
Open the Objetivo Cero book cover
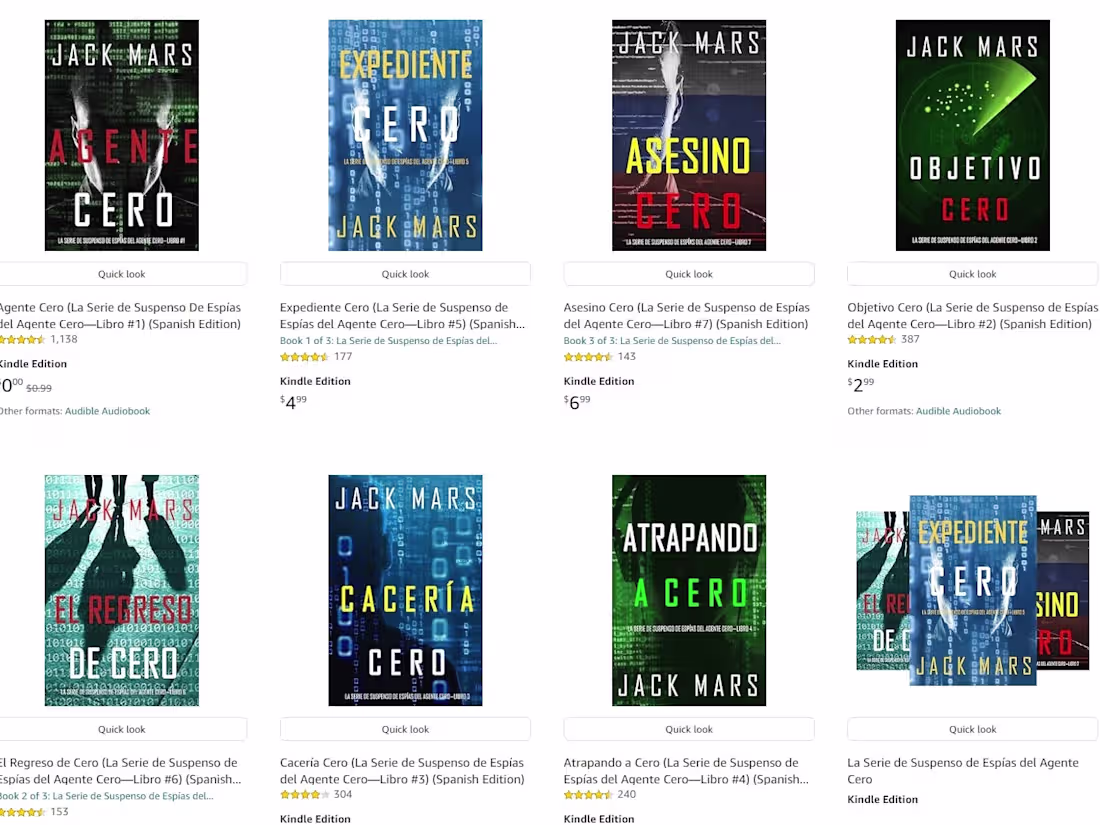(x=972, y=135)
